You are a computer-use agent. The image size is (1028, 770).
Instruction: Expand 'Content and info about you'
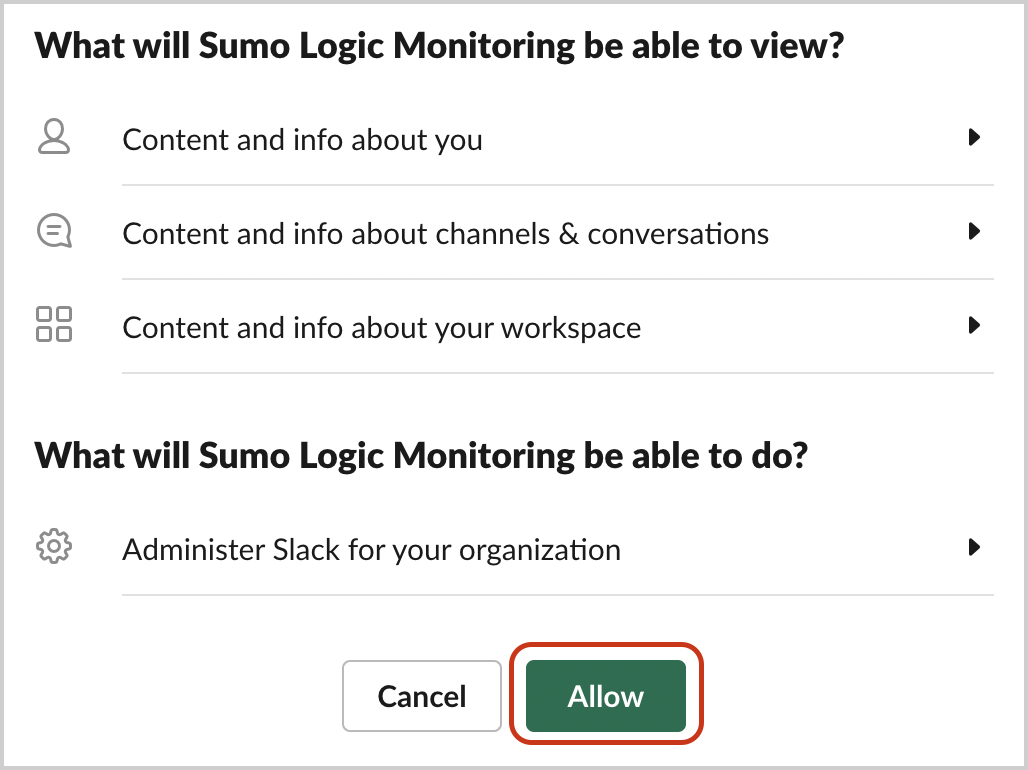[x=974, y=137]
